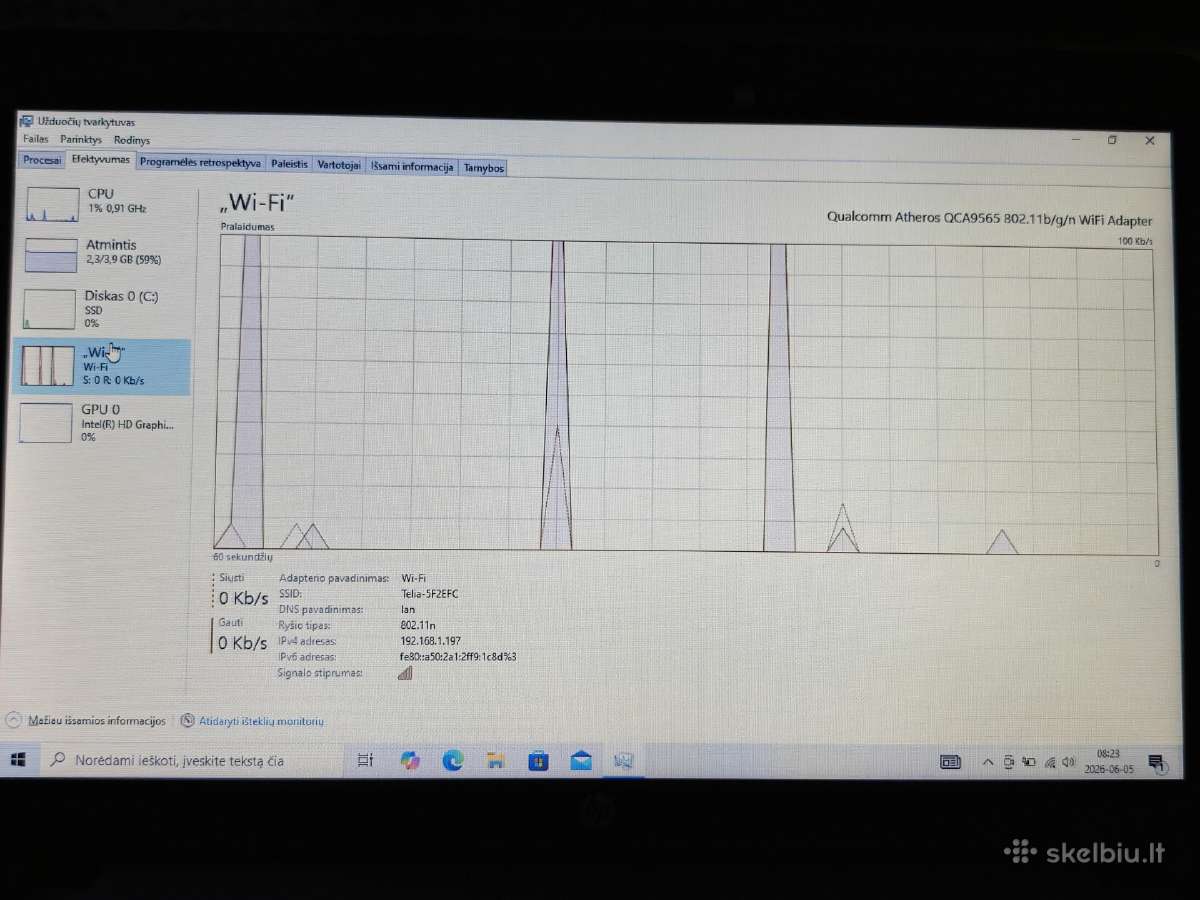Open the notification center icon
1200x900 pixels.
pyautogui.click(x=1157, y=763)
